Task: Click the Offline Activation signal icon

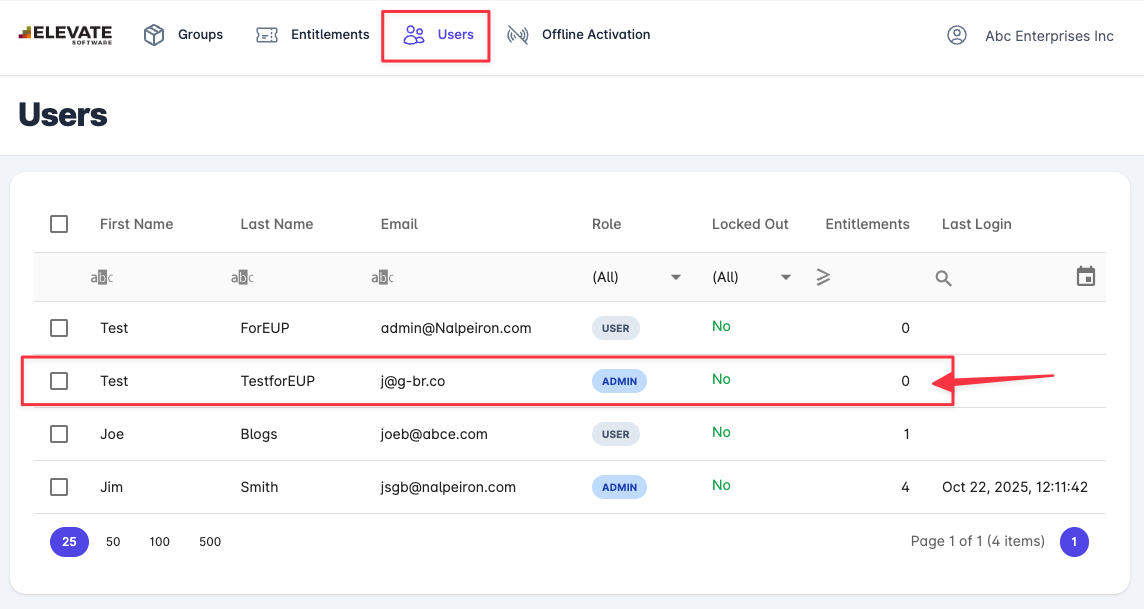Action: (518, 35)
